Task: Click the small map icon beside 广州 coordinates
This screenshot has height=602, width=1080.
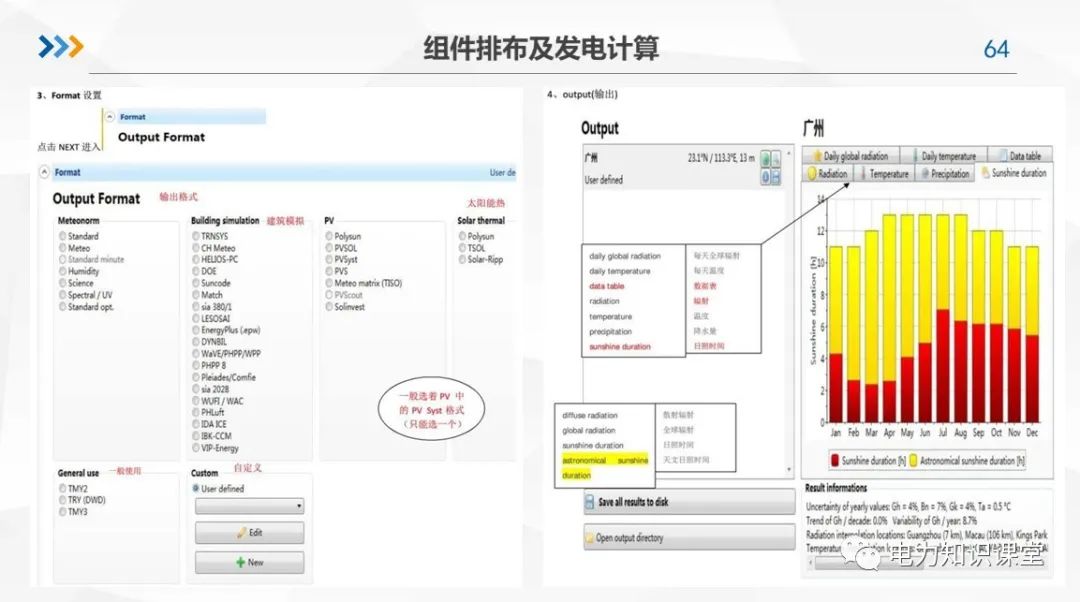Action: click(765, 158)
